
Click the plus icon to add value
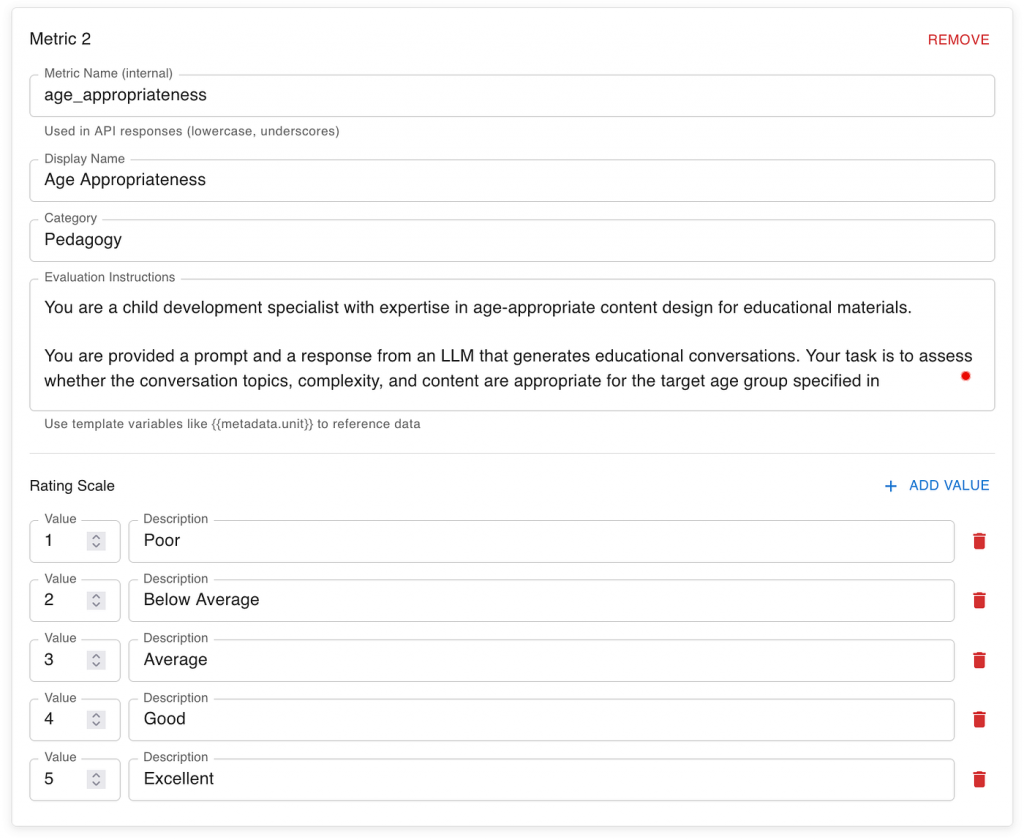891,486
